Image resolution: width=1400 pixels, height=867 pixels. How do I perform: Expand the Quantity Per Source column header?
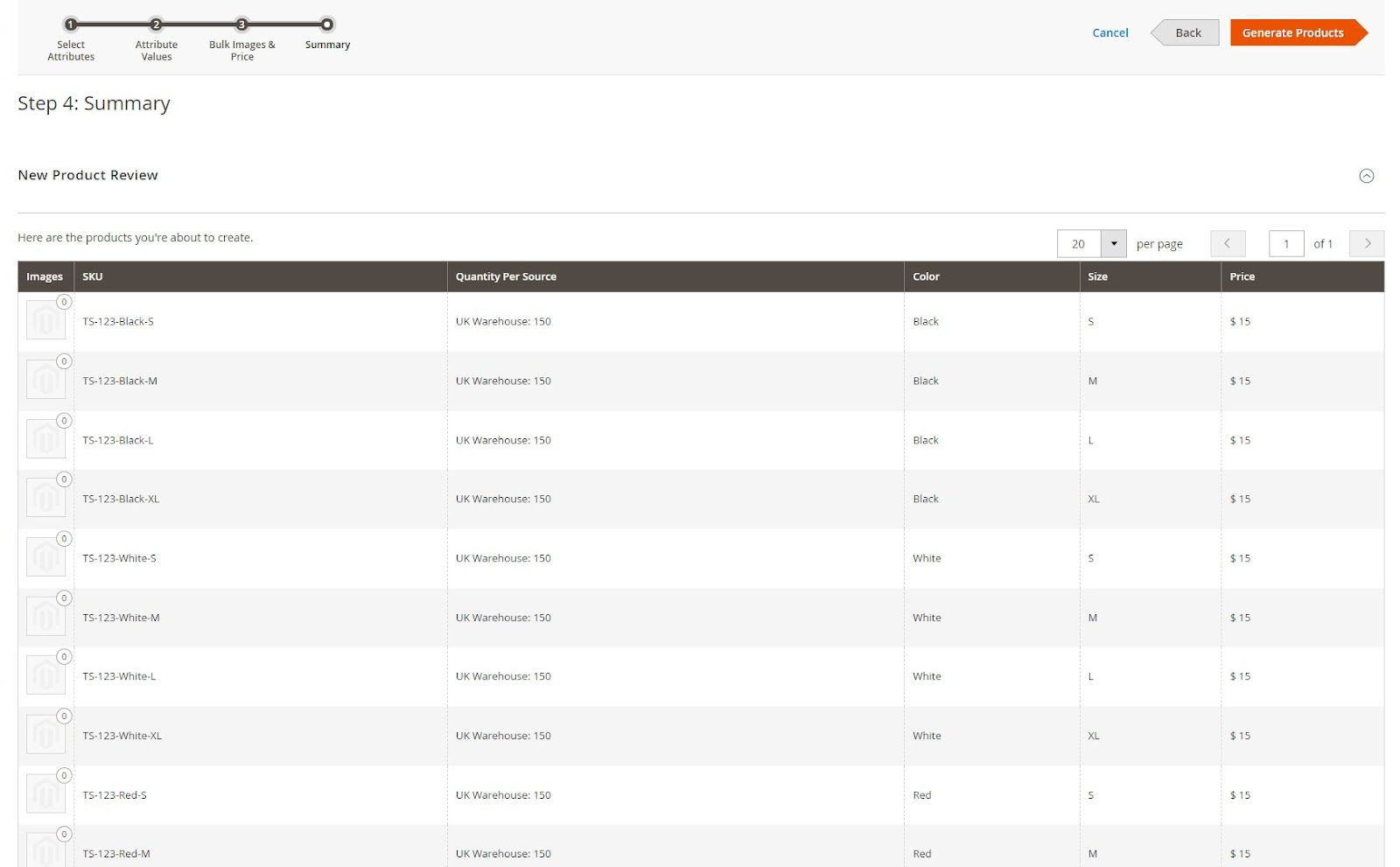point(505,276)
